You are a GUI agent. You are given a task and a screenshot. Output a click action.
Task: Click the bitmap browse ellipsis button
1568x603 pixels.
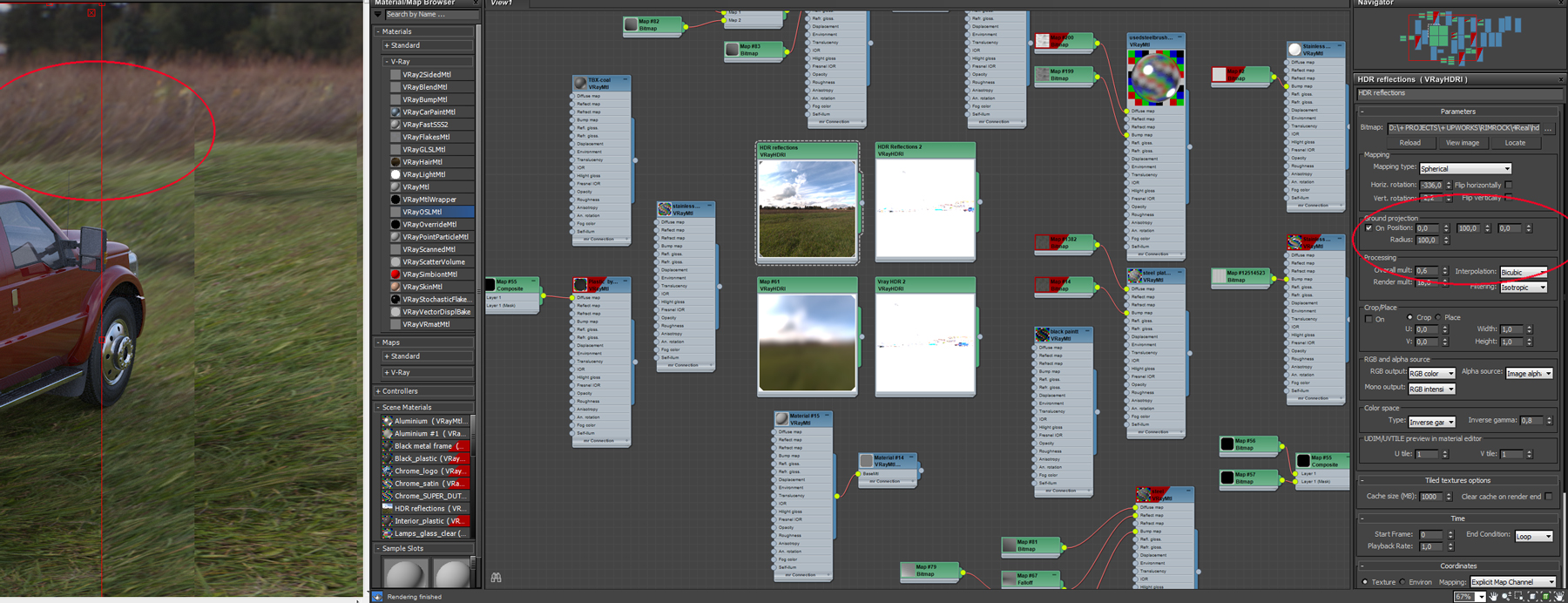coord(1548,127)
